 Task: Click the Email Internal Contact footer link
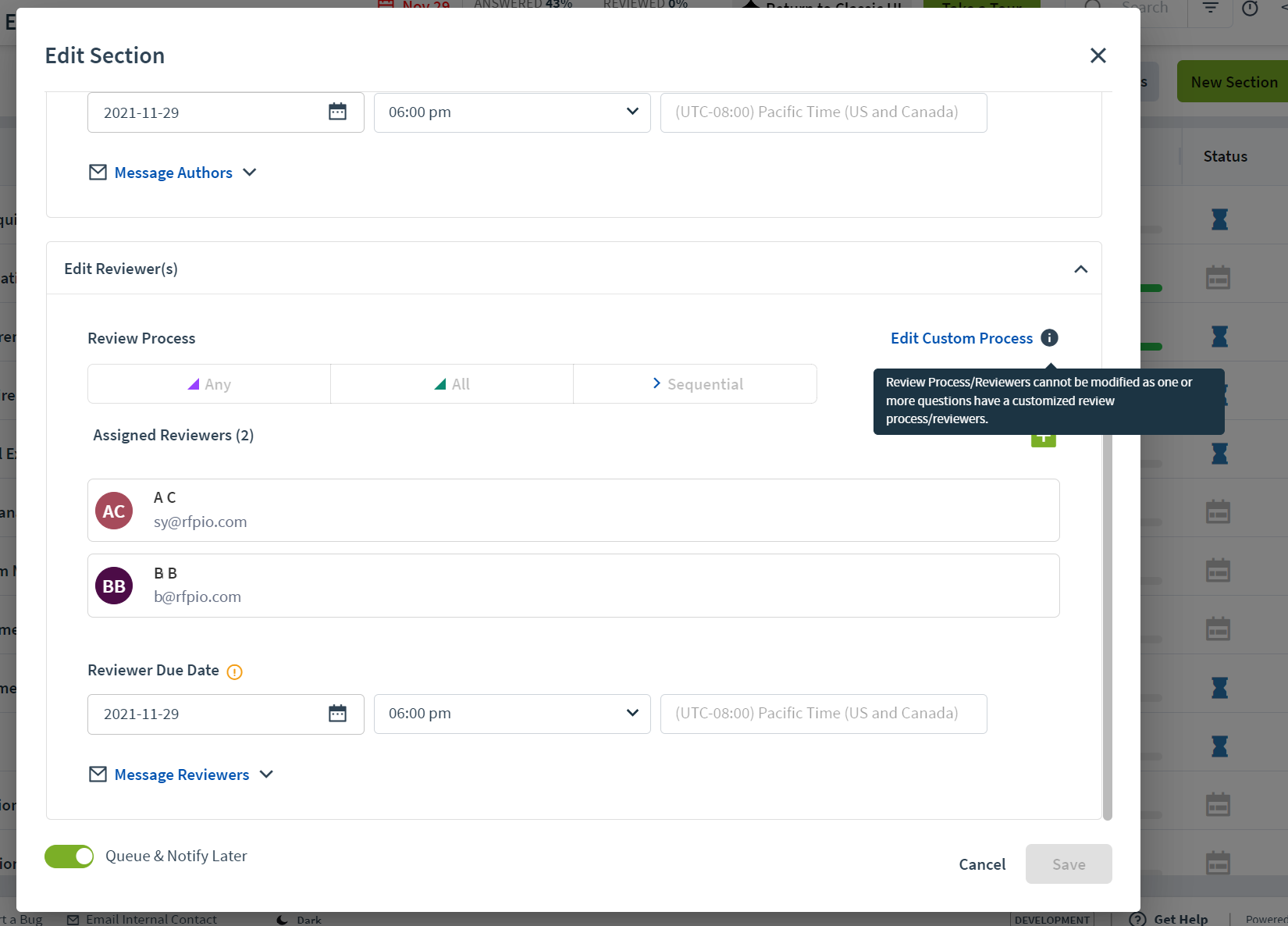pos(151,919)
